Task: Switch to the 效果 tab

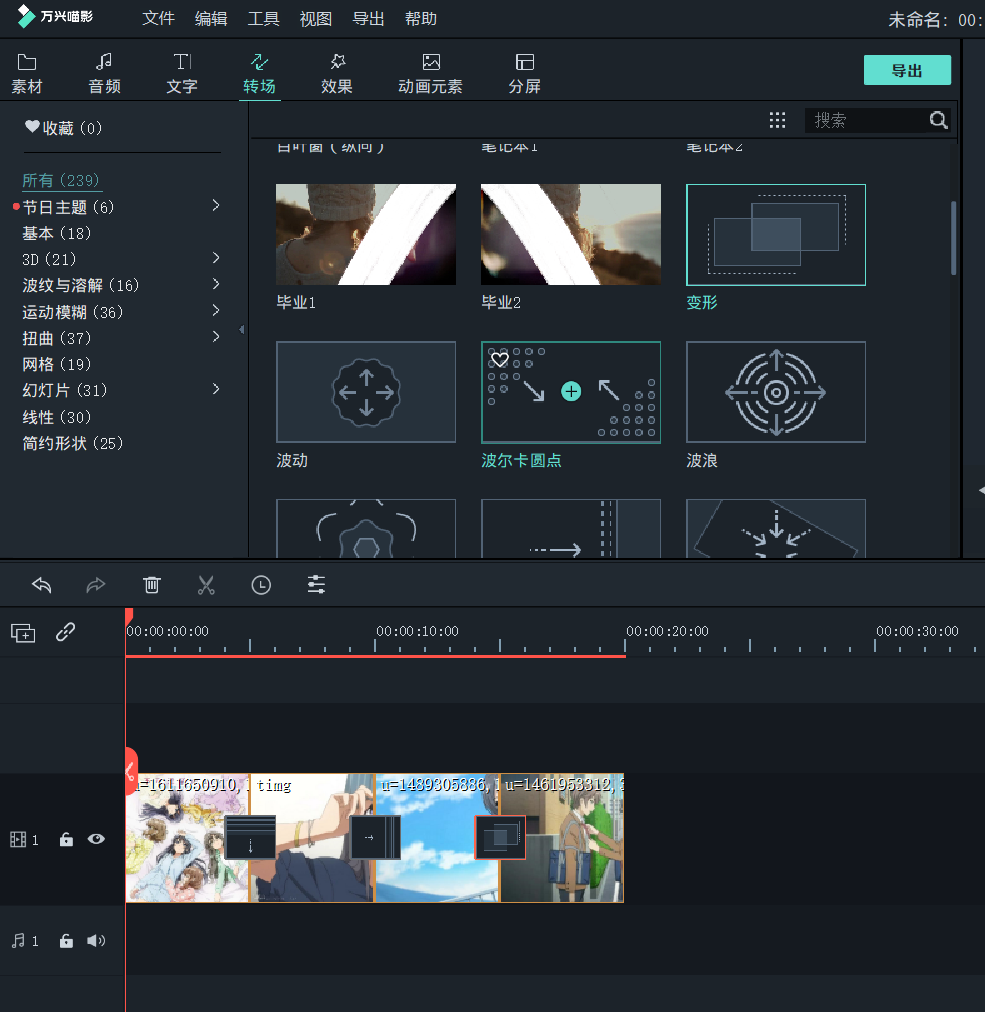Action: [336, 71]
